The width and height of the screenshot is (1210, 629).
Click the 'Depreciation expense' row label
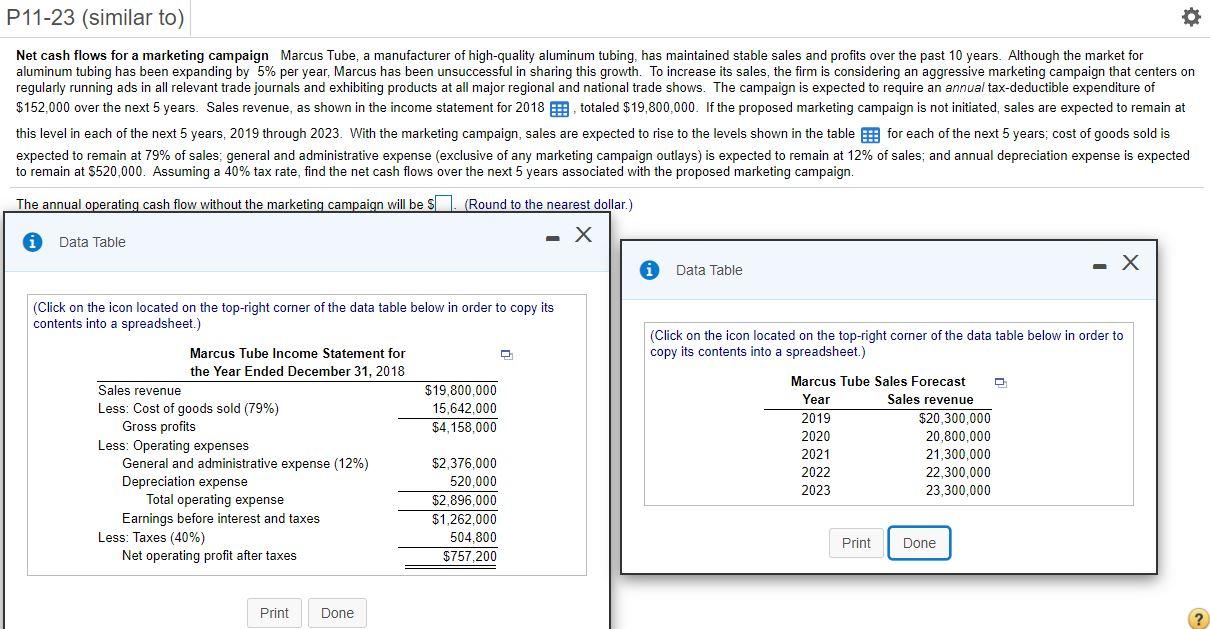tap(185, 482)
